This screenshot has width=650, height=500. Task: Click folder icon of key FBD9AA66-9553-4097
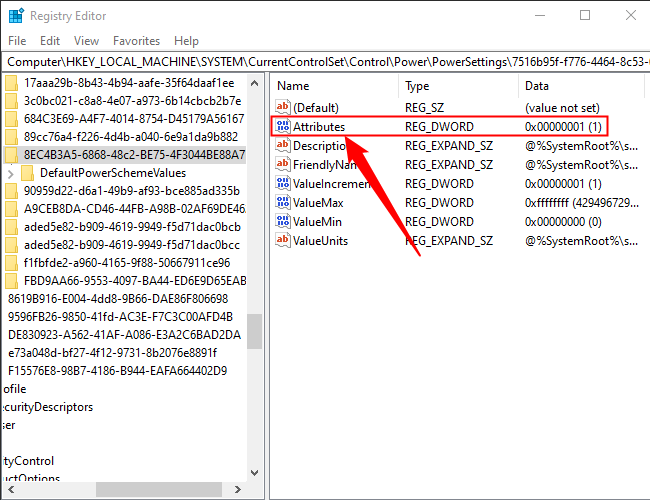(x=12, y=281)
